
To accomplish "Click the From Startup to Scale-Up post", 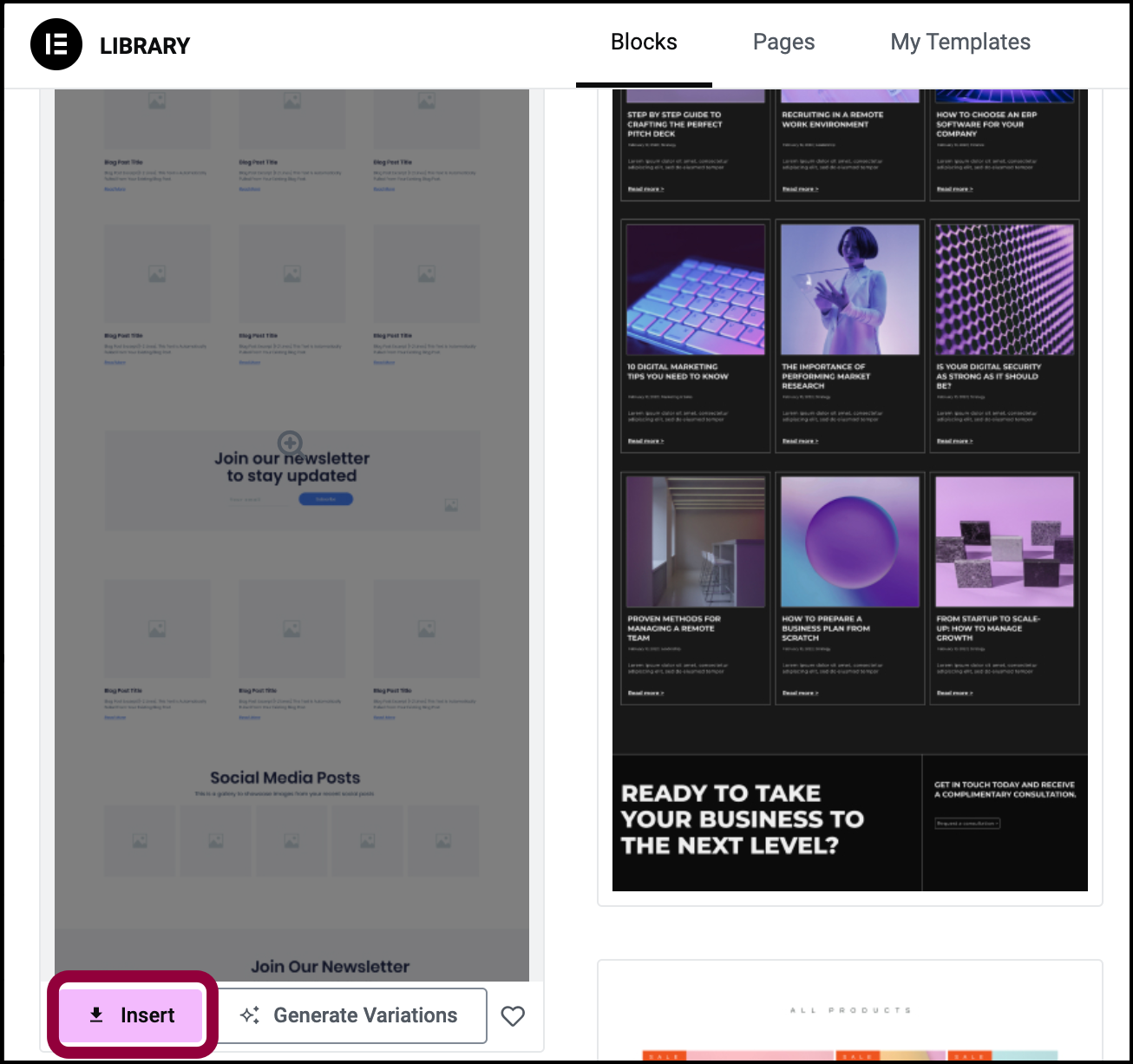I will 1005,588.
